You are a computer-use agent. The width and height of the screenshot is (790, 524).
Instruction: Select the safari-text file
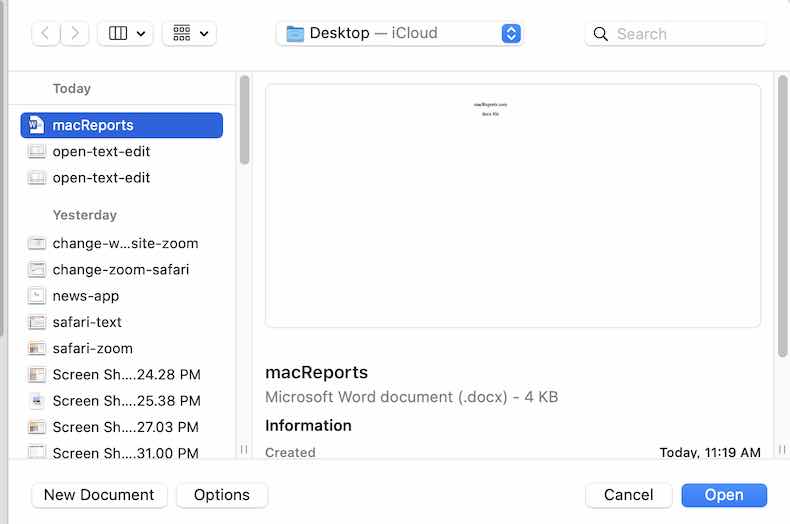tap(121, 322)
